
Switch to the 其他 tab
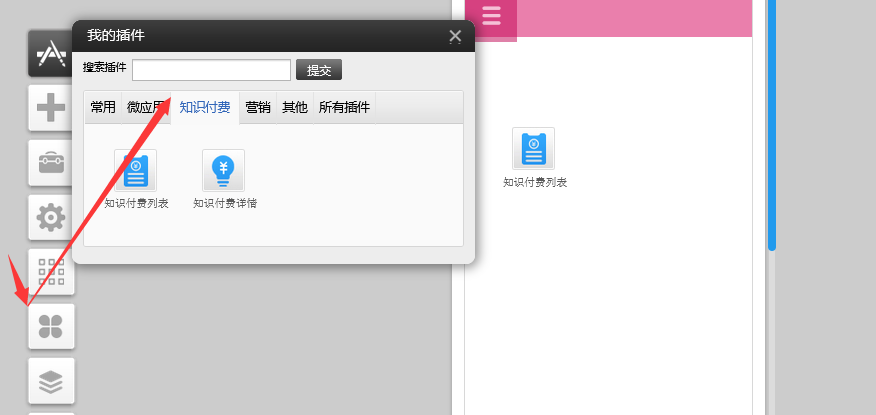pyautogui.click(x=295, y=108)
